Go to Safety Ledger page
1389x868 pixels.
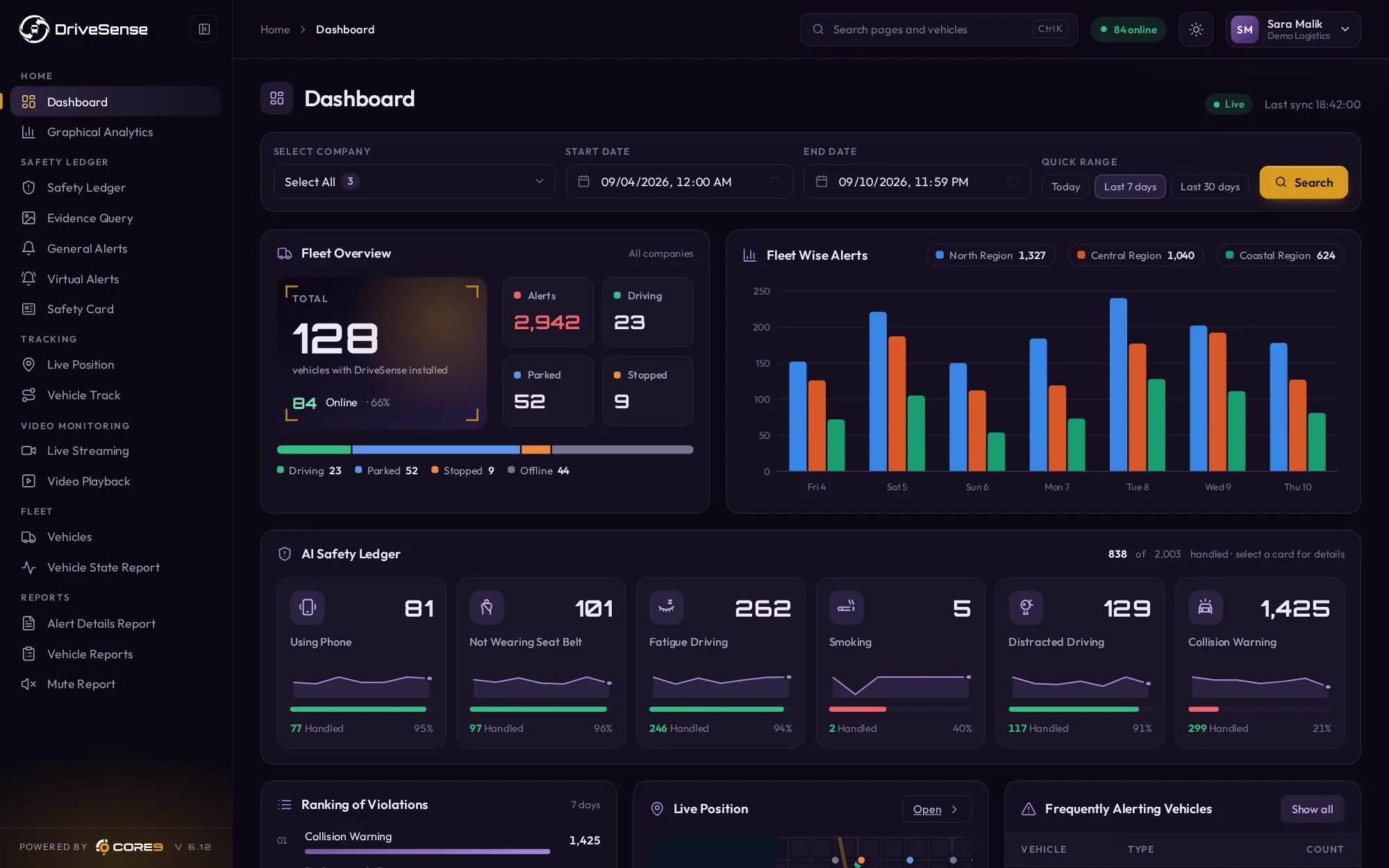click(x=116, y=187)
